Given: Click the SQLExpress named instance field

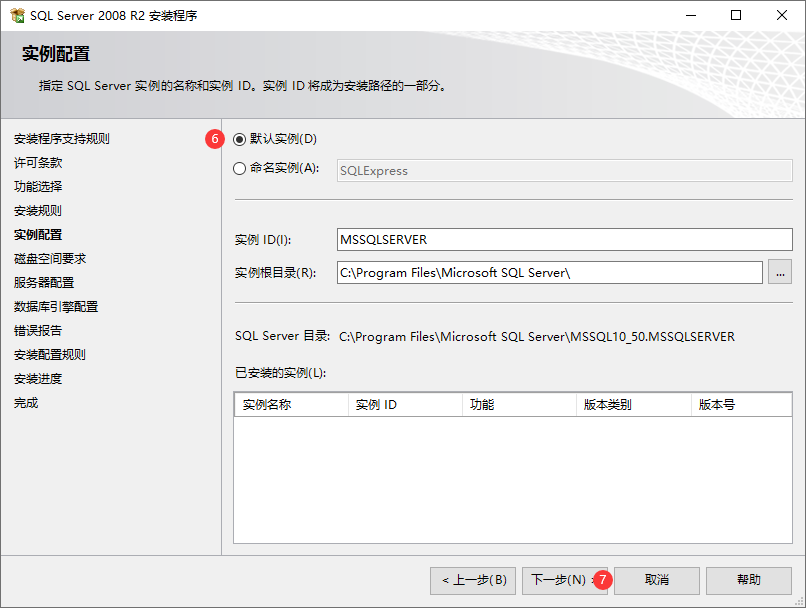Looking at the screenshot, I should 564,171.
